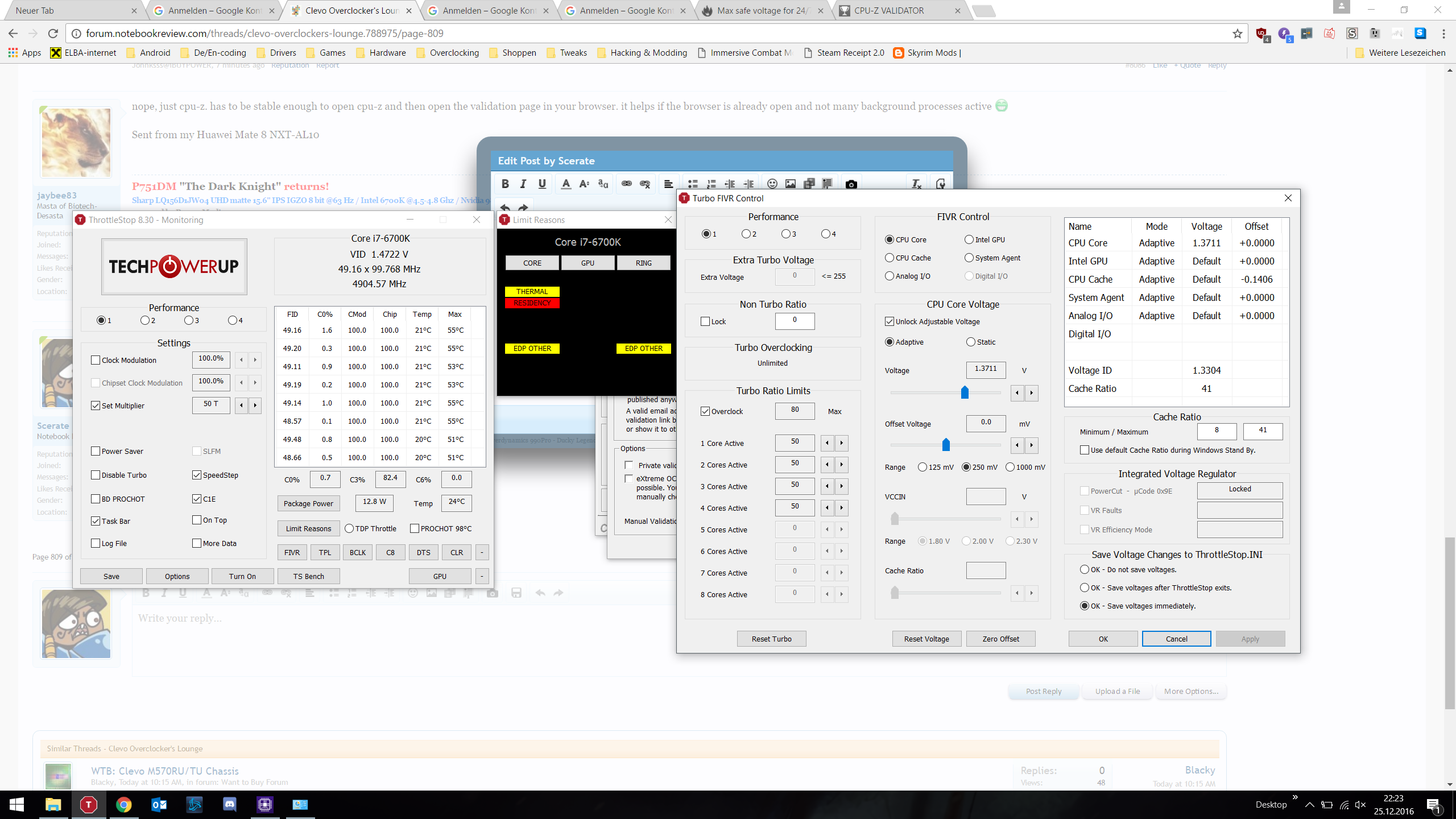Decrease 1 Core Active ratio arrow

[827, 443]
